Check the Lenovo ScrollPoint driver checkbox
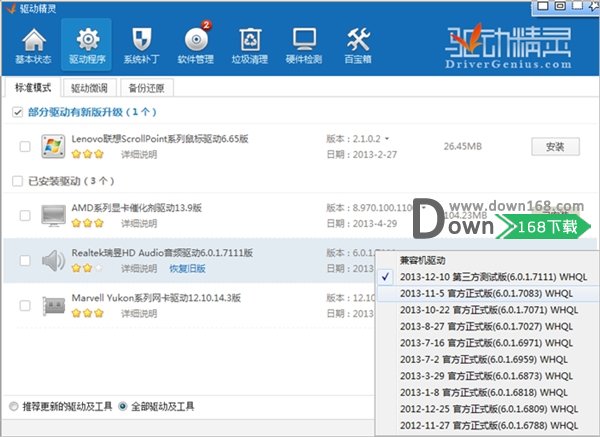The image size is (600, 437). pos(25,146)
